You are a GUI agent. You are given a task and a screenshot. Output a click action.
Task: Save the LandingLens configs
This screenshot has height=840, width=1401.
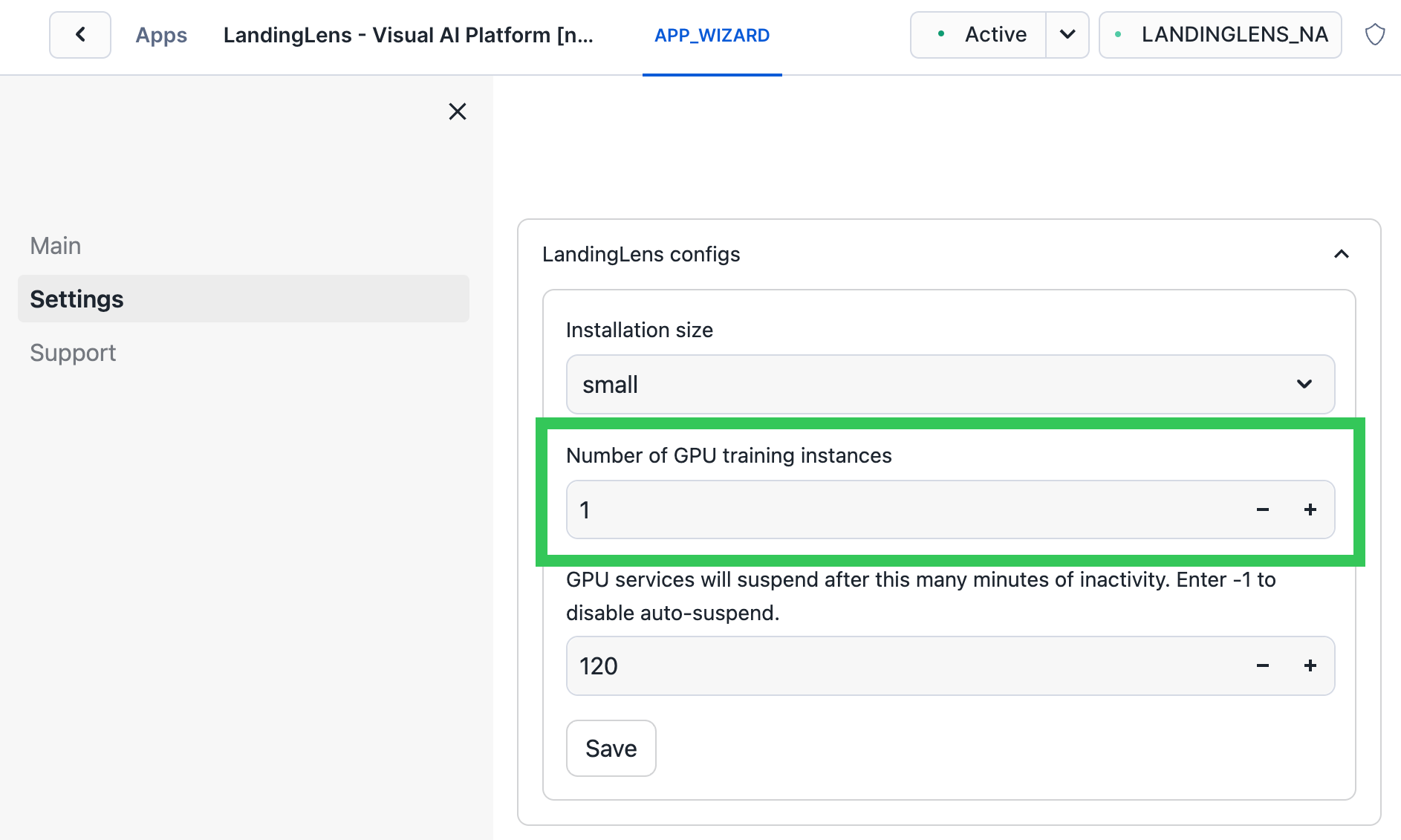click(611, 748)
